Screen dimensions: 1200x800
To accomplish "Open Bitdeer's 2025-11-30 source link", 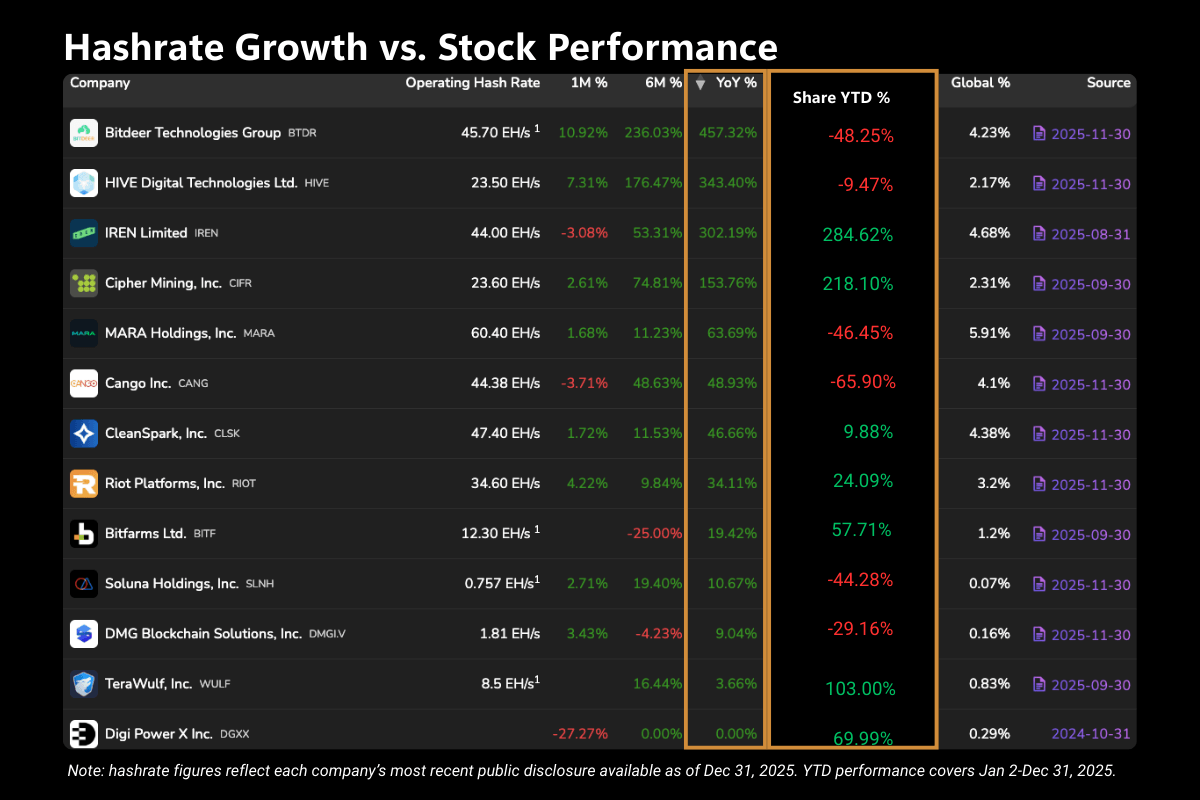I will pos(1090,133).
